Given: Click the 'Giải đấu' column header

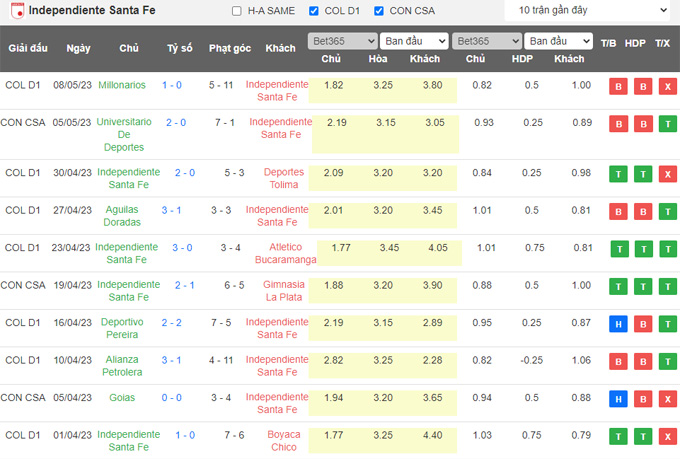Looking at the screenshot, I should (29, 48).
